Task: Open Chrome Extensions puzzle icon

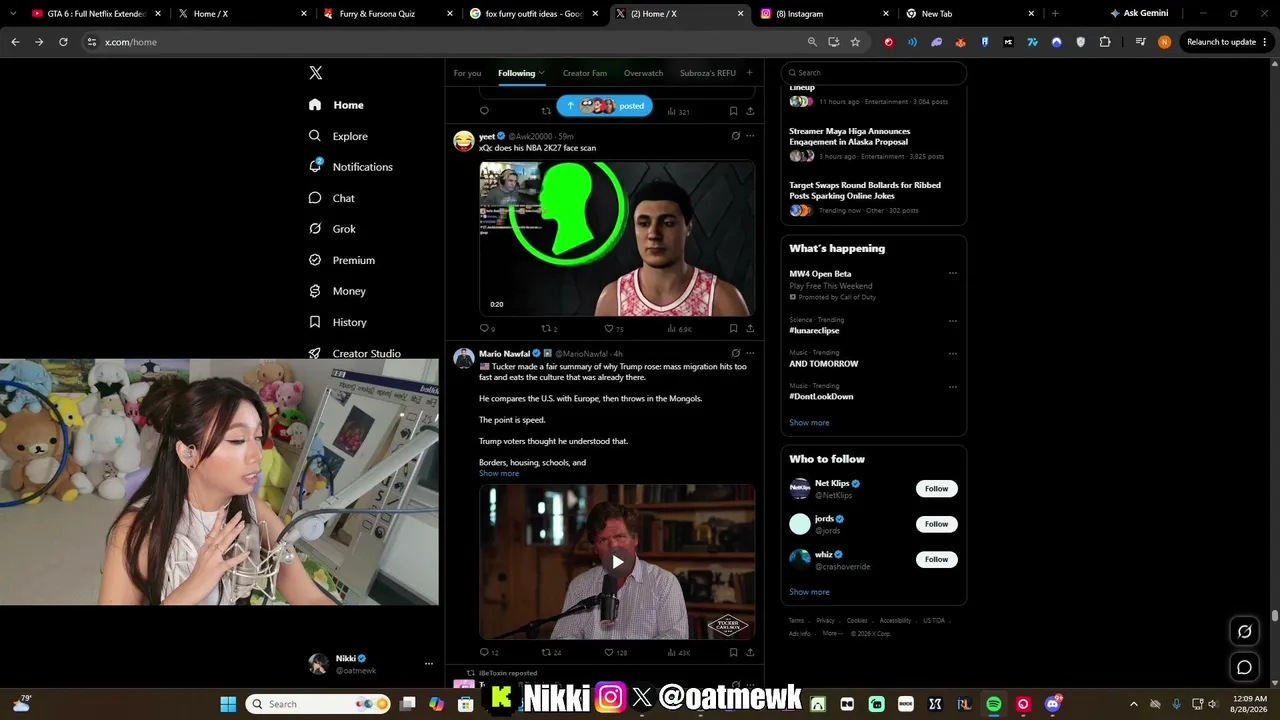Action: (x=1105, y=42)
